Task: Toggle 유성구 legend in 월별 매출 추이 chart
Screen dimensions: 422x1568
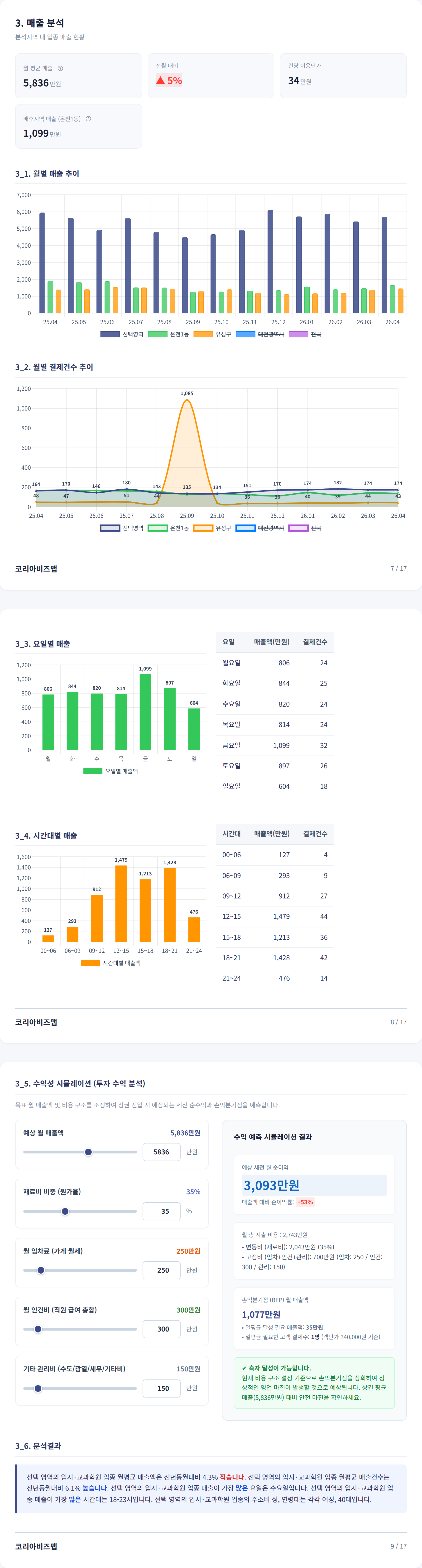Action: [x=212, y=334]
